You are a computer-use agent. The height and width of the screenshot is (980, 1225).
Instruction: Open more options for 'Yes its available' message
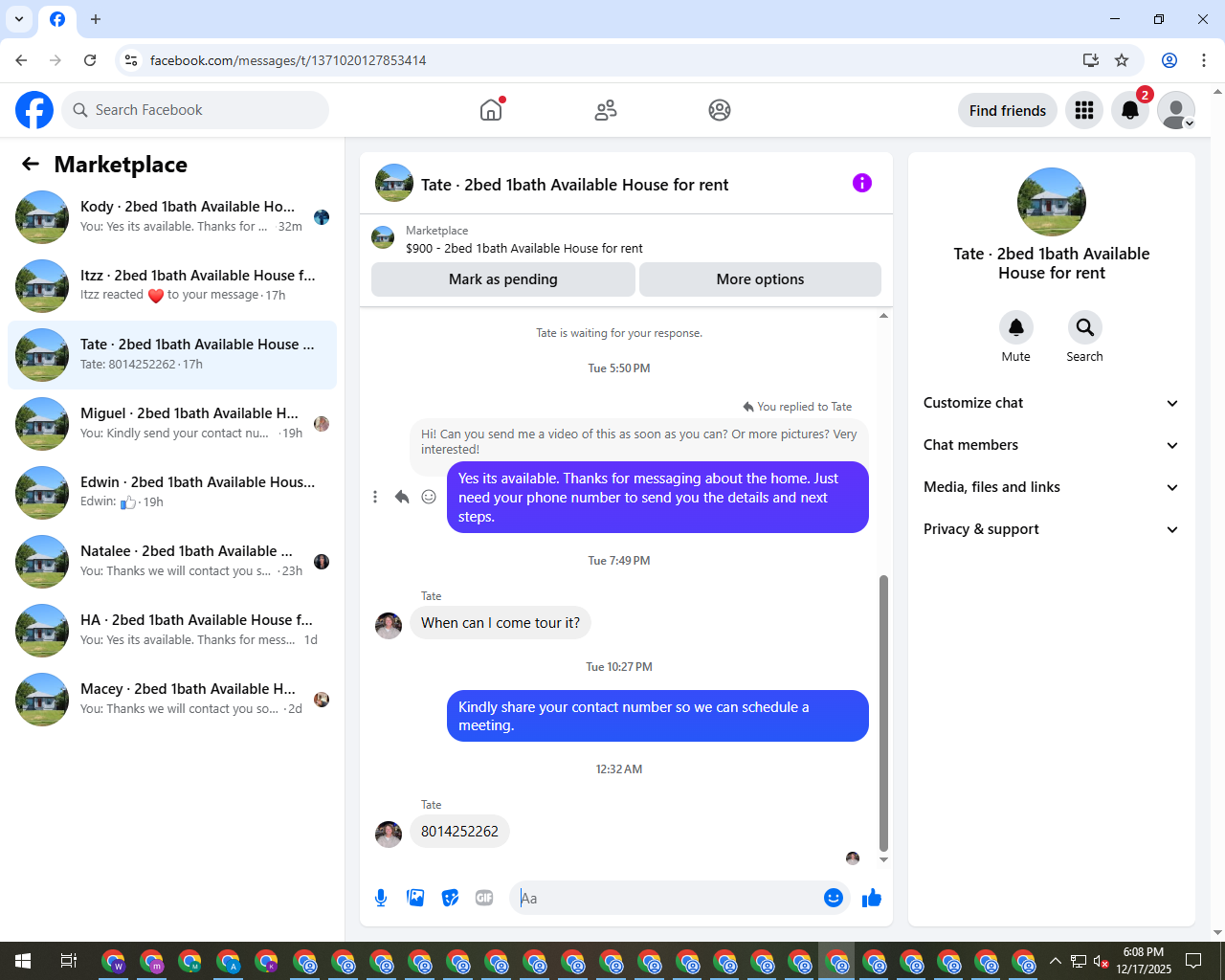375,497
